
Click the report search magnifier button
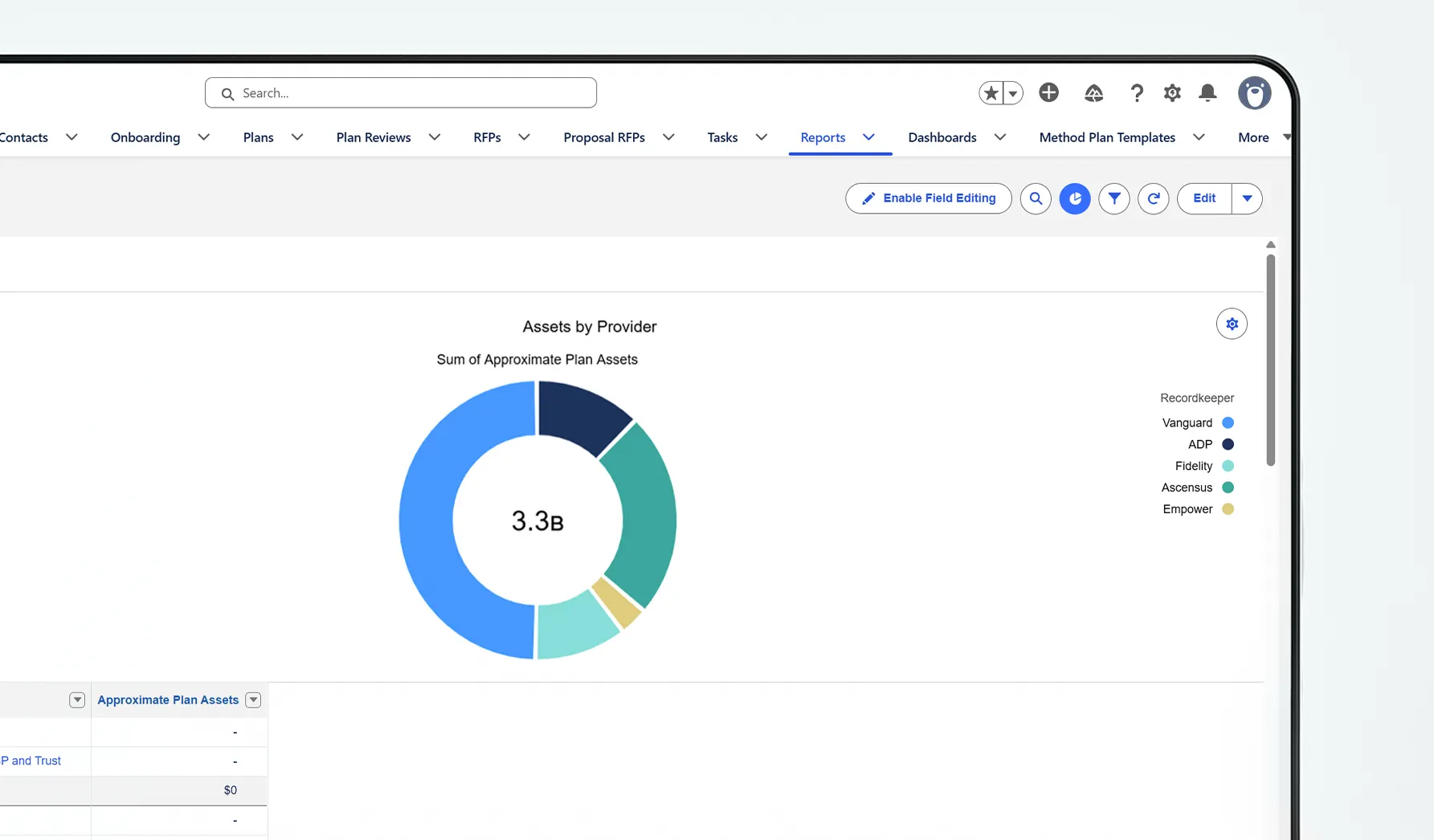coord(1036,198)
